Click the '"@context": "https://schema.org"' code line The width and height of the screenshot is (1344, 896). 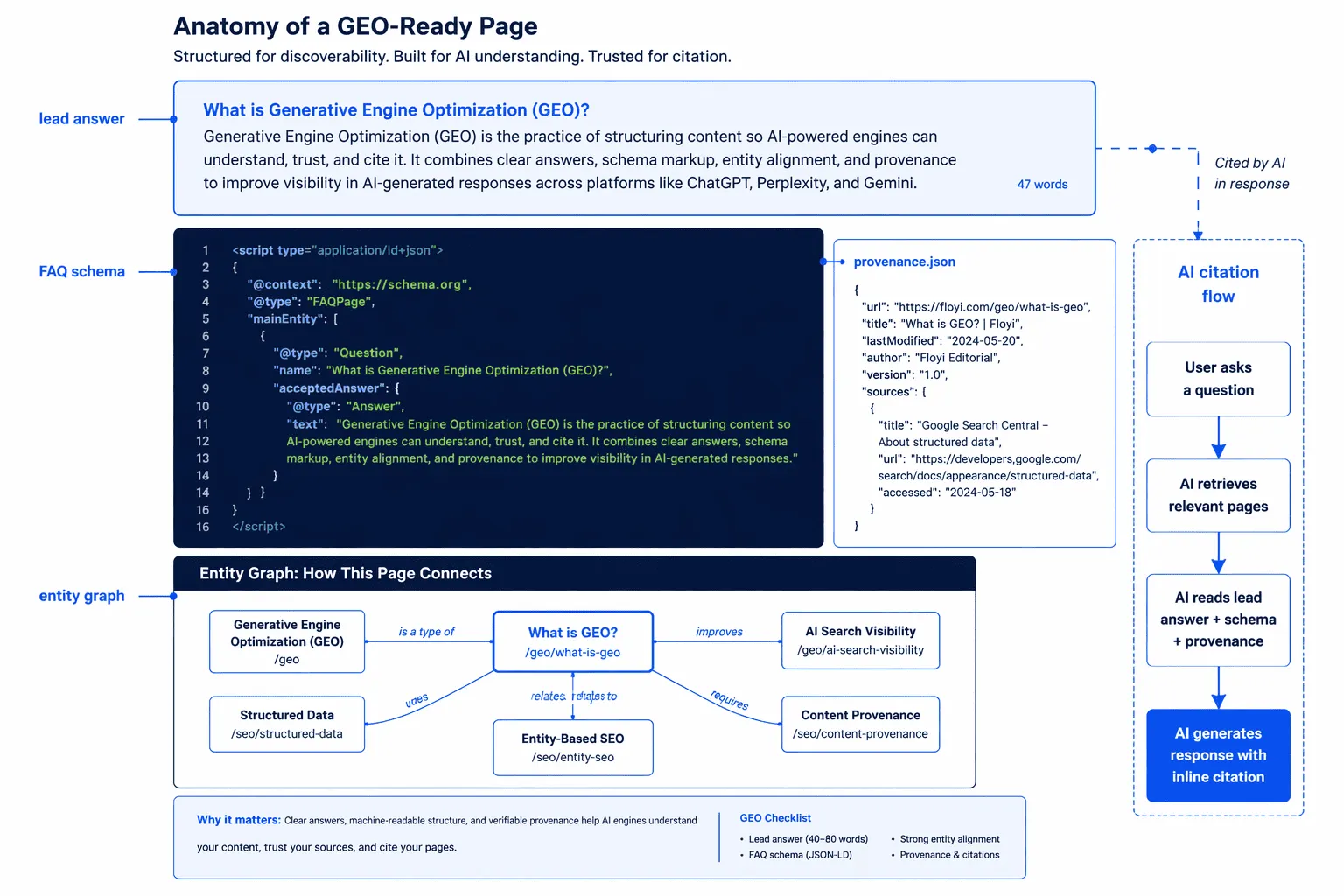pyautogui.click(x=360, y=284)
